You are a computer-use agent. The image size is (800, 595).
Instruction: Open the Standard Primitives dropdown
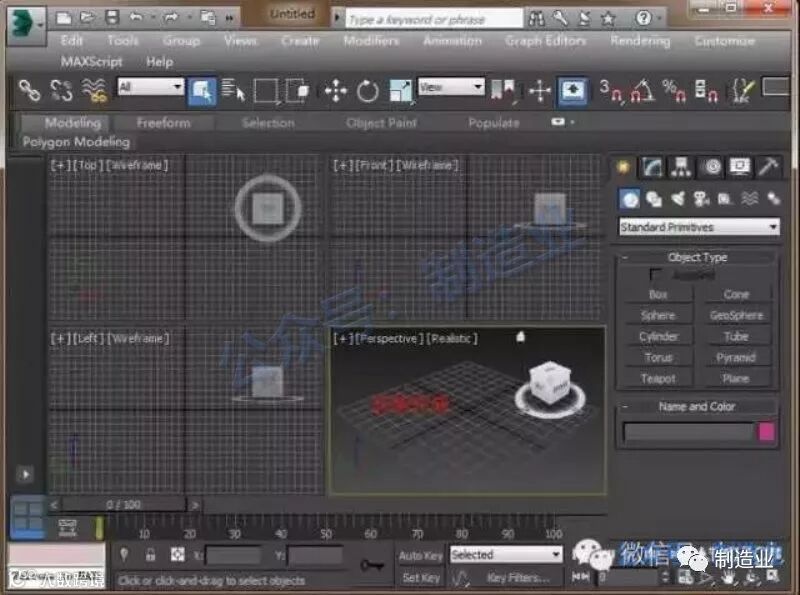(x=699, y=227)
